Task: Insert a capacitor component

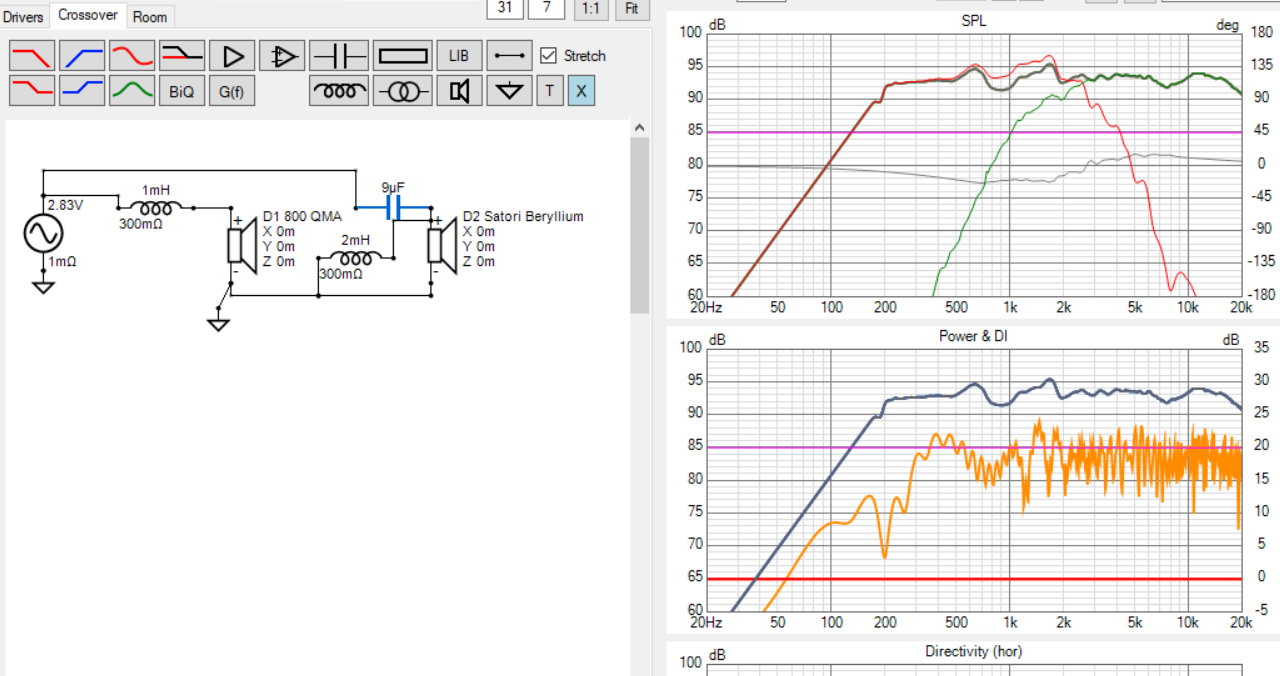Action: [339, 55]
